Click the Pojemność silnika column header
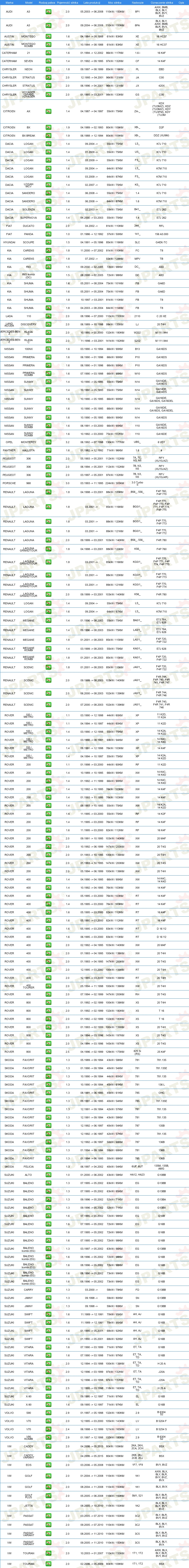The height and width of the screenshot is (1568, 189). [x=68, y=2]
